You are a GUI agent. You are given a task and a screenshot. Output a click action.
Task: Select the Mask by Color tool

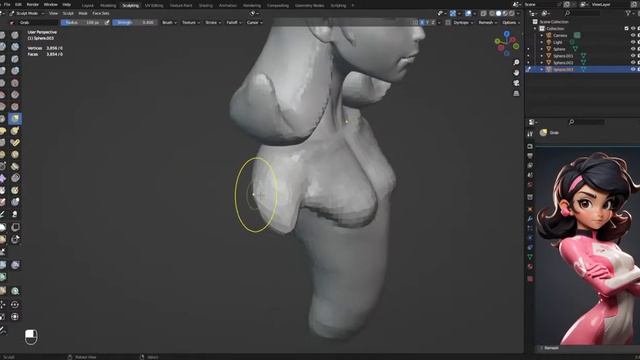point(15,291)
